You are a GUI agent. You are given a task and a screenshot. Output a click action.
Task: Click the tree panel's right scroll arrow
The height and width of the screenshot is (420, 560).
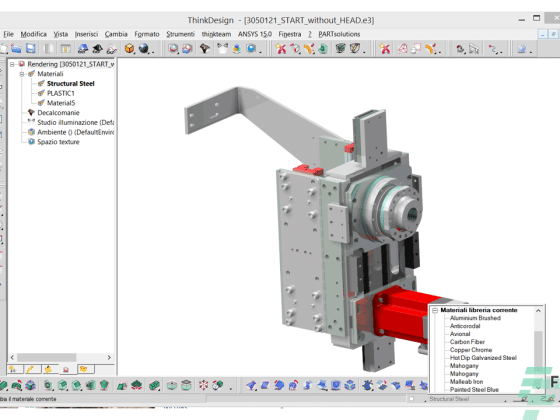pyautogui.click(x=109, y=357)
